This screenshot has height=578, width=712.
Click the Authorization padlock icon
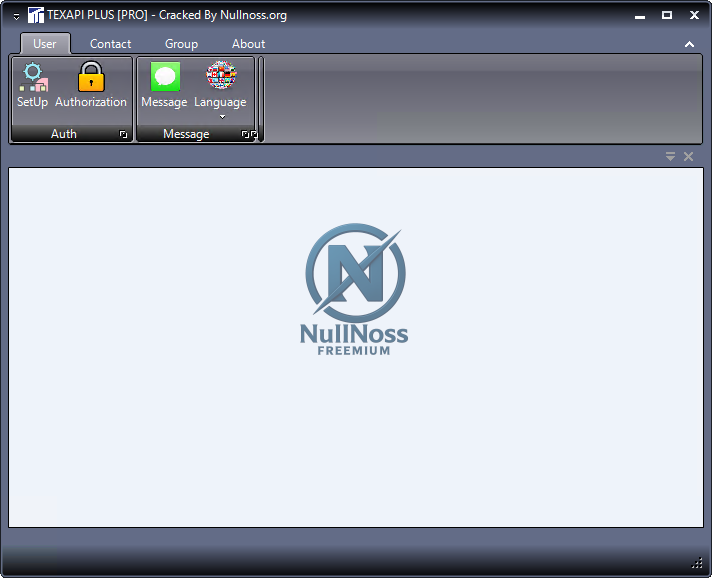coord(91,77)
